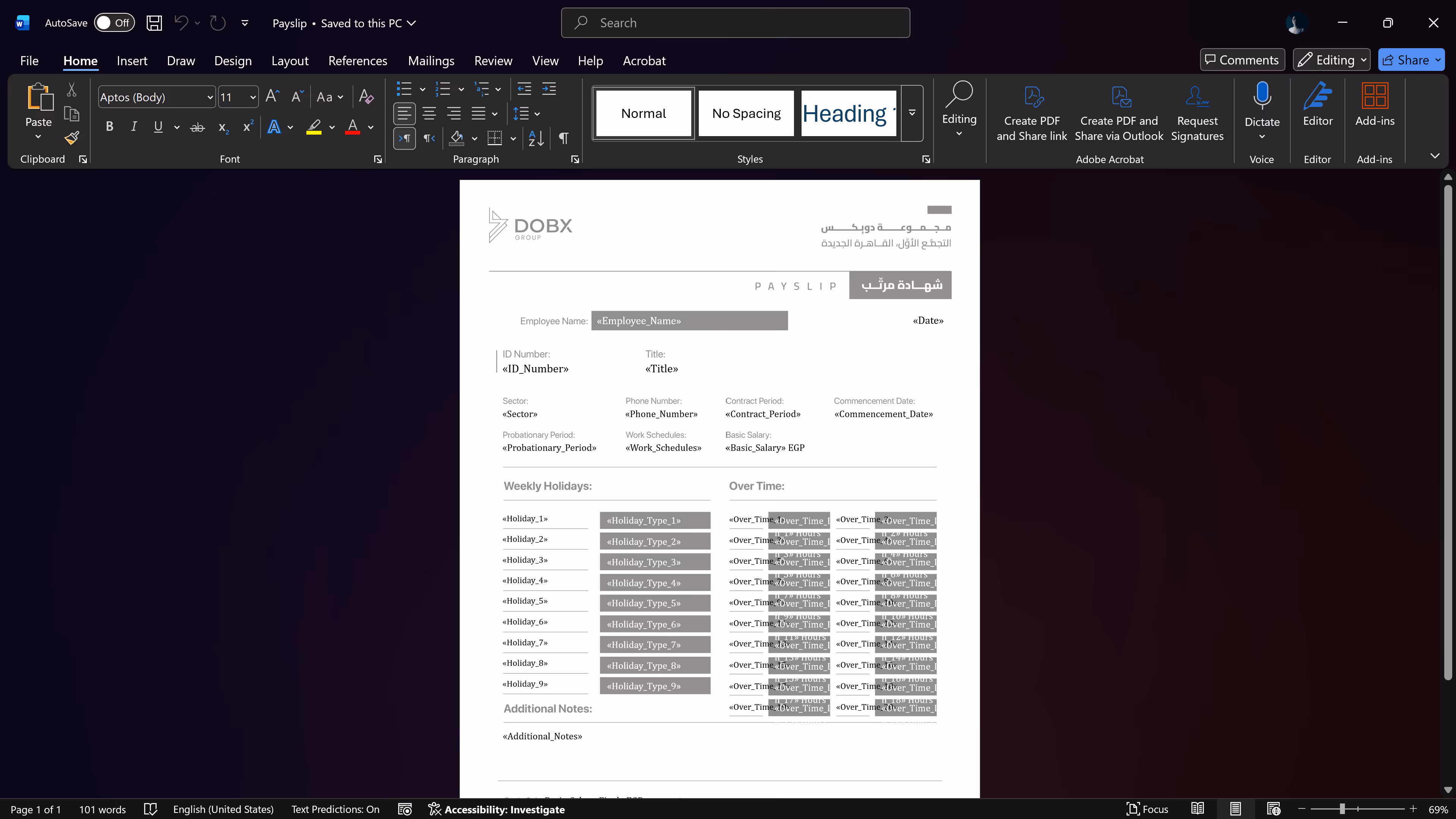Switch to the Insert tab
The width and height of the screenshot is (1456, 819).
(132, 61)
